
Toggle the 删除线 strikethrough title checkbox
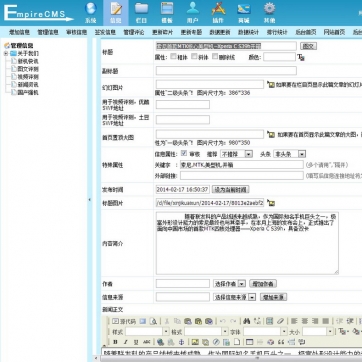[215, 56]
